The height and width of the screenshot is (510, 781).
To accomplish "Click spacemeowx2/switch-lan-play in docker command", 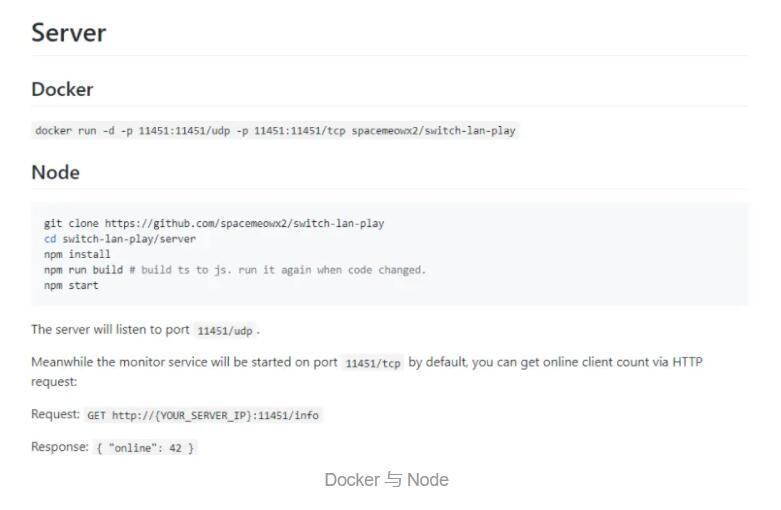I will (433, 130).
